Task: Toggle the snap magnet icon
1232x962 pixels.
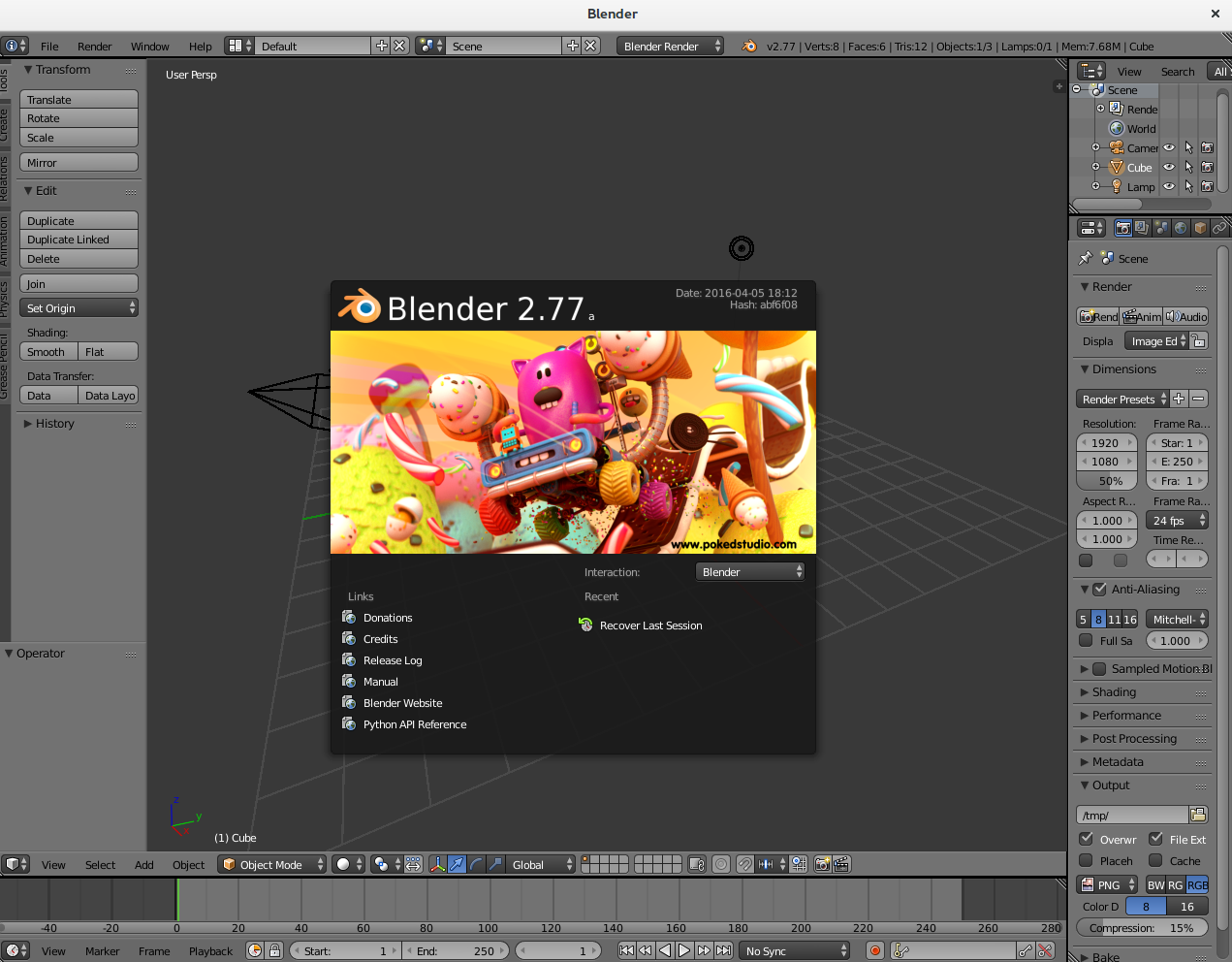Action: point(744,864)
